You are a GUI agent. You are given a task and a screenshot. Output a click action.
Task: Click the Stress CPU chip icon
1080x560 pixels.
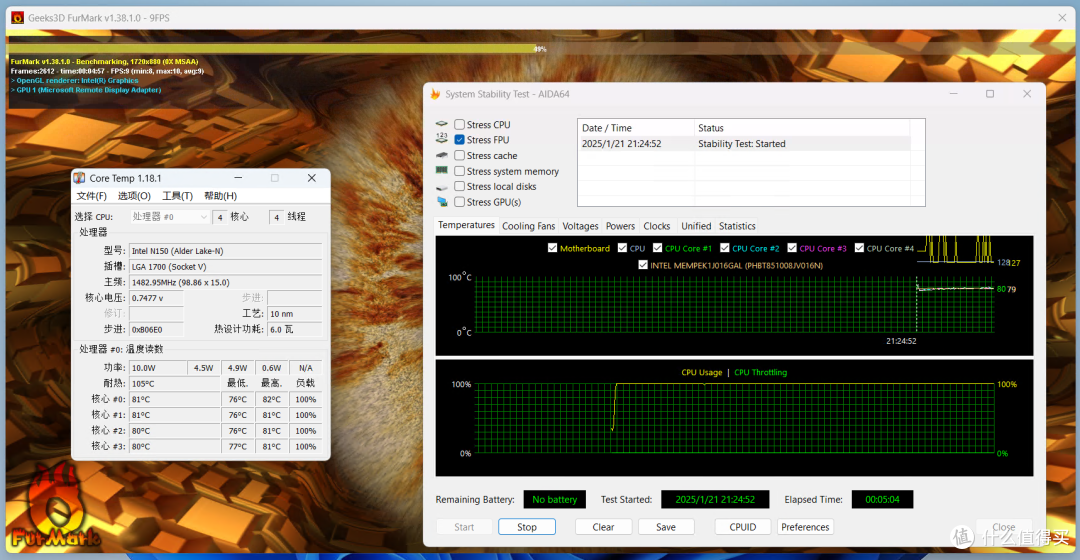pyautogui.click(x=442, y=124)
